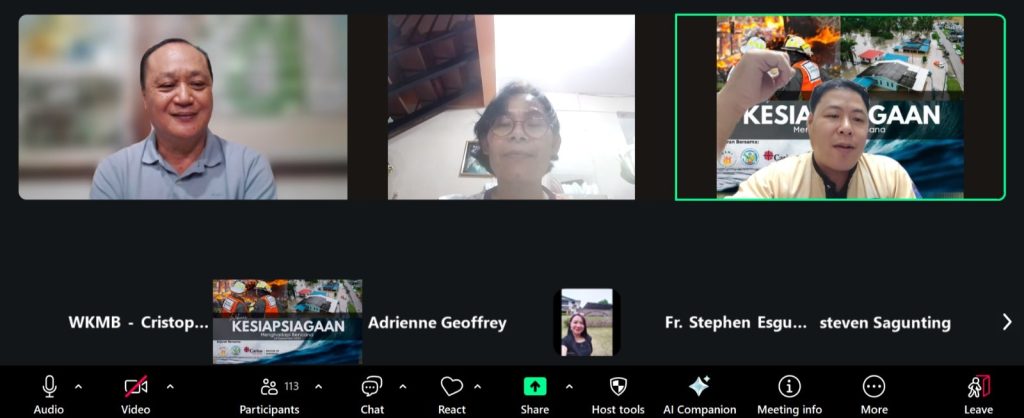
Task: Expand the Share options chevron
Action: click(x=569, y=386)
